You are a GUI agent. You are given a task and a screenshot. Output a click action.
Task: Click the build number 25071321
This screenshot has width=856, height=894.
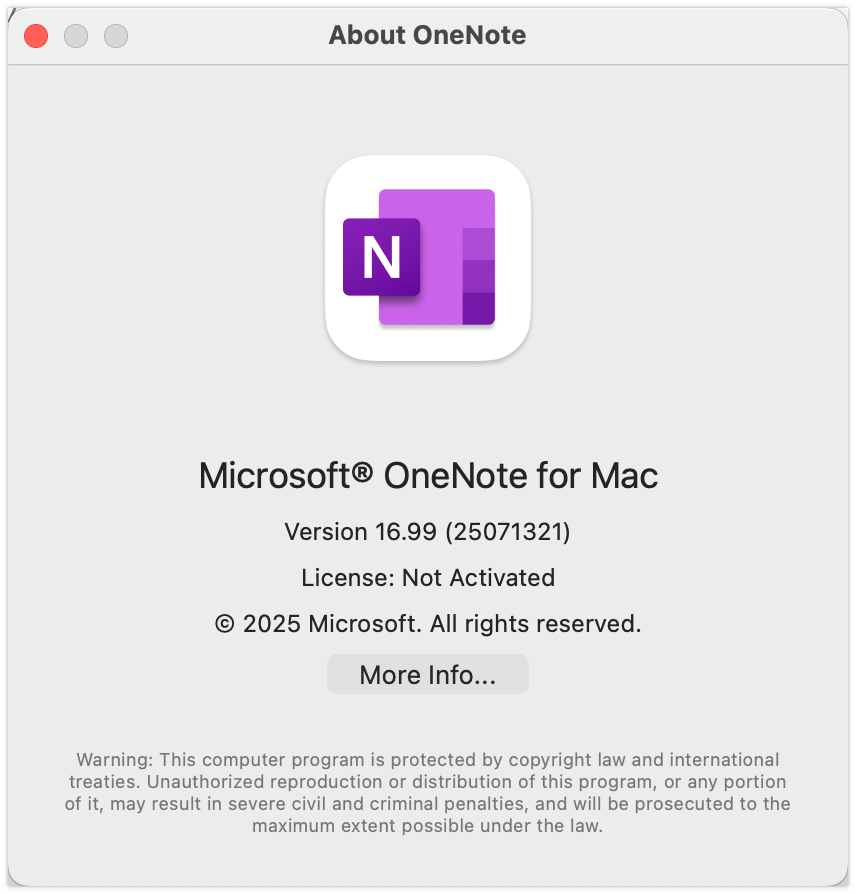pyautogui.click(x=508, y=531)
